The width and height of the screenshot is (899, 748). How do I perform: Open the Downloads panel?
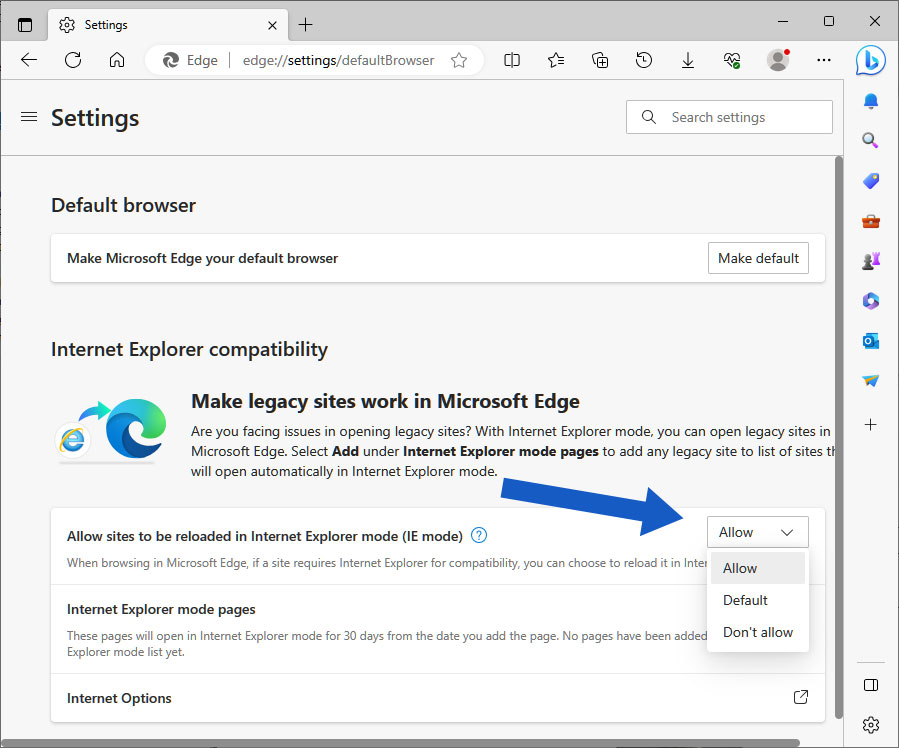688,60
